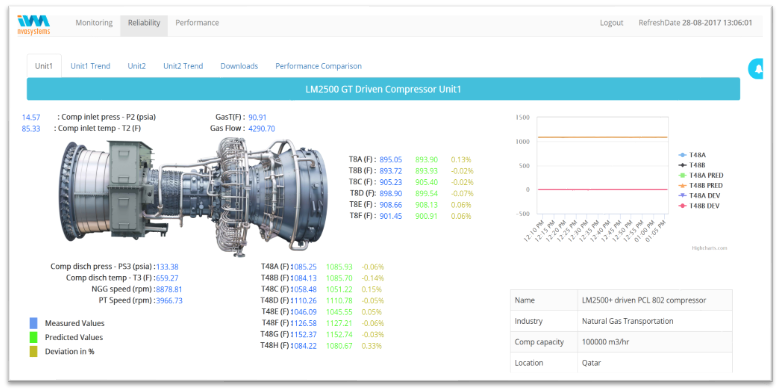Screen dimensions: 780x392
Task: Open the notification bell icon
Action: click(757, 69)
